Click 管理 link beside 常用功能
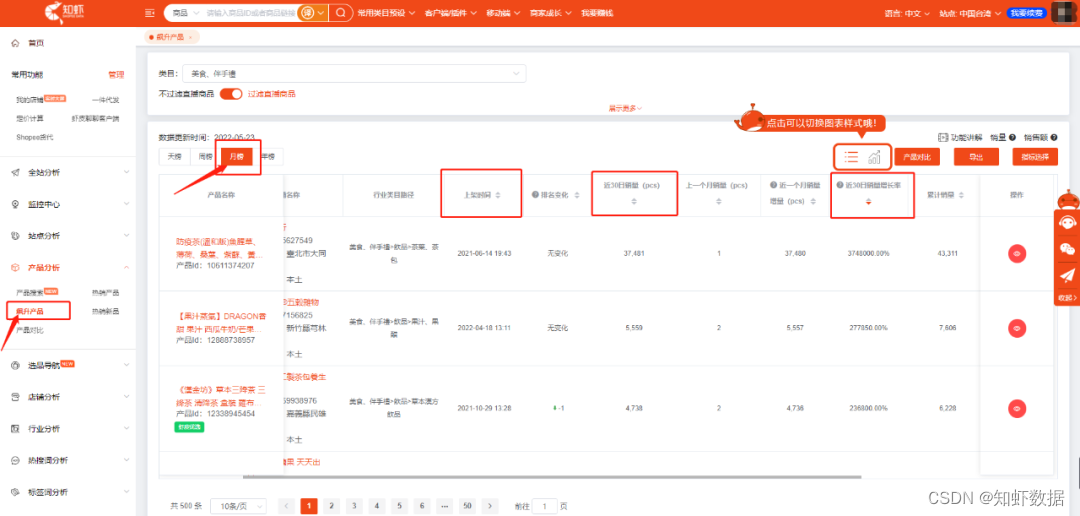This screenshot has width=1080, height=516. pos(116,74)
